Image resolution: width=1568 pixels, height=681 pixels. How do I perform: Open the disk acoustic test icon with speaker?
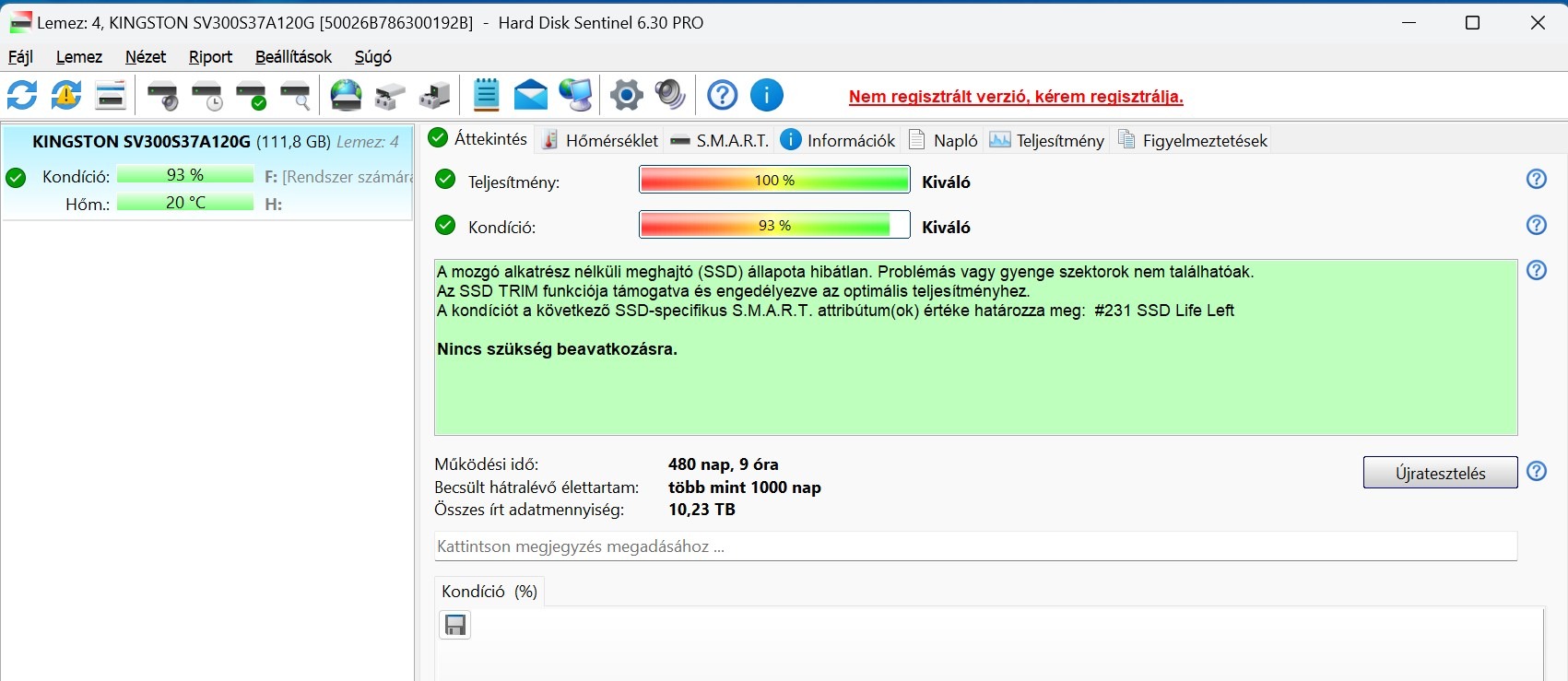163,95
